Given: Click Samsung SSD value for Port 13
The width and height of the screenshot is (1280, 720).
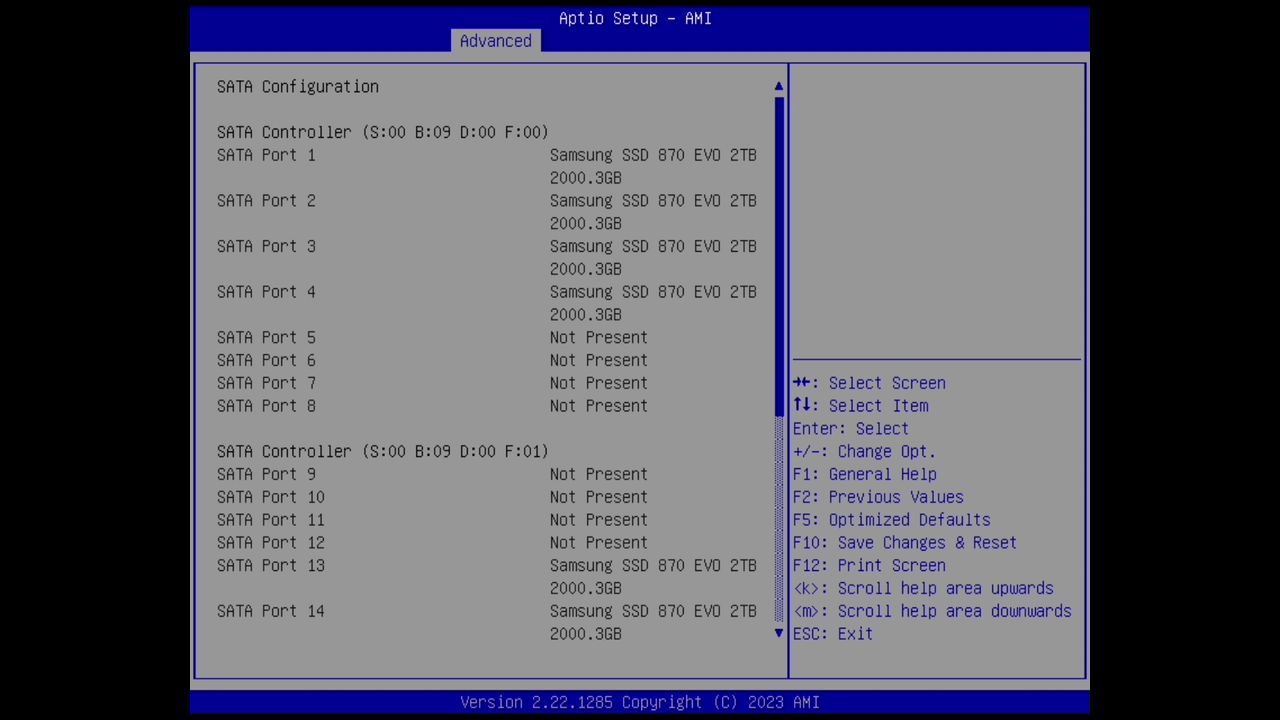Looking at the screenshot, I should 653,566.
